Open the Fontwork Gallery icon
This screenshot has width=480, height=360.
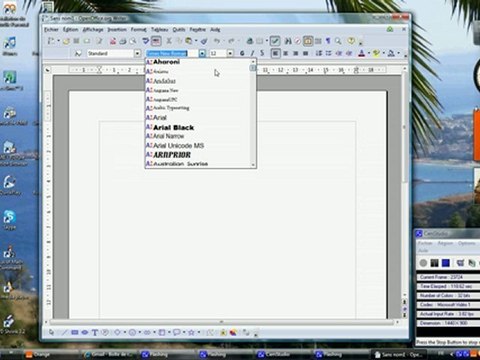click(223, 332)
